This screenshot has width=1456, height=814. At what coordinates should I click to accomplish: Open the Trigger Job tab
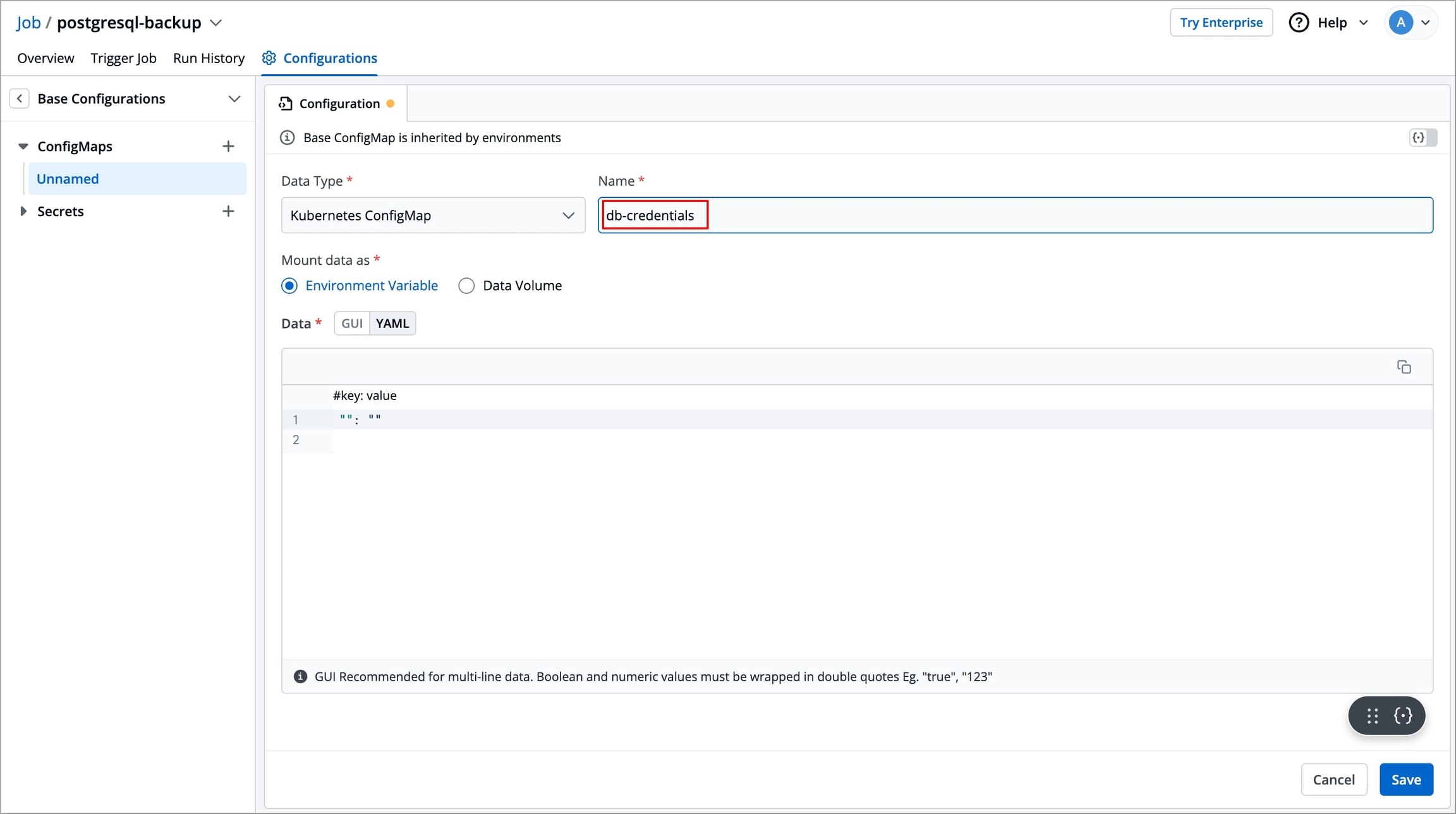123,58
